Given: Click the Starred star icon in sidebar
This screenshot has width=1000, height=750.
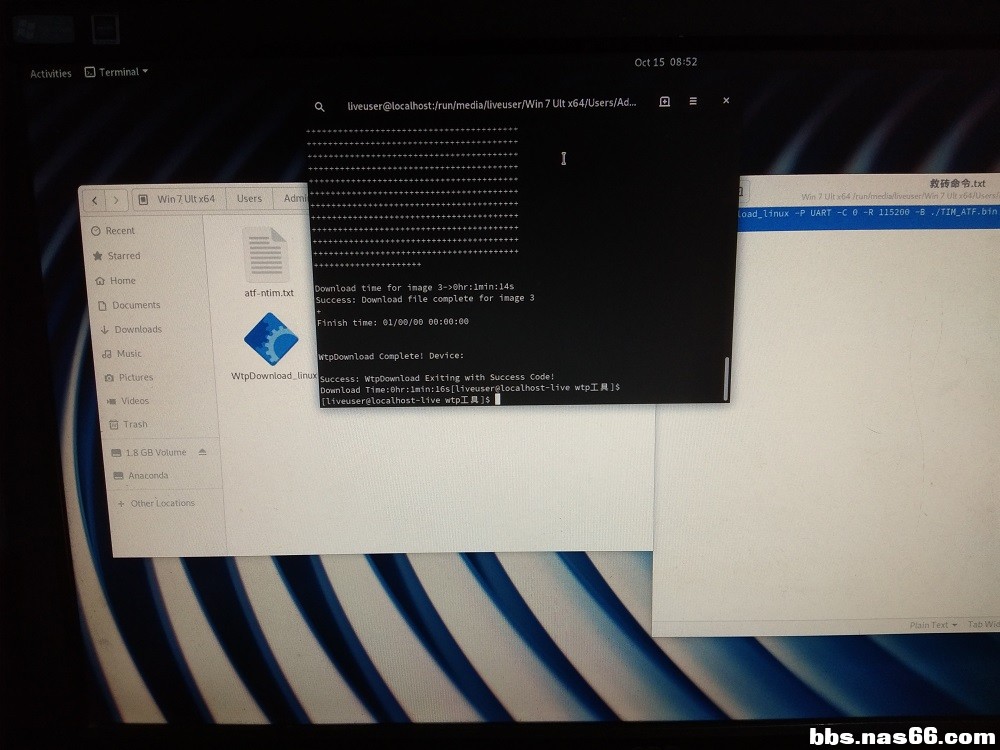Looking at the screenshot, I should [98, 256].
